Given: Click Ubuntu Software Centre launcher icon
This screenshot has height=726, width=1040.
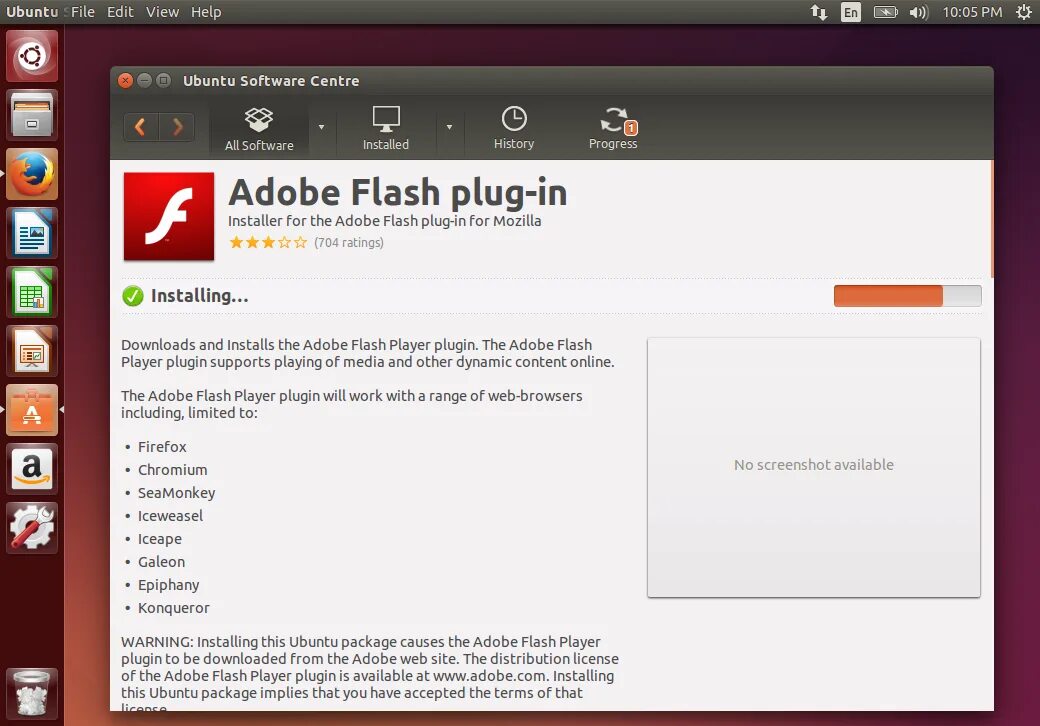Looking at the screenshot, I should pyautogui.click(x=32, y=410).
